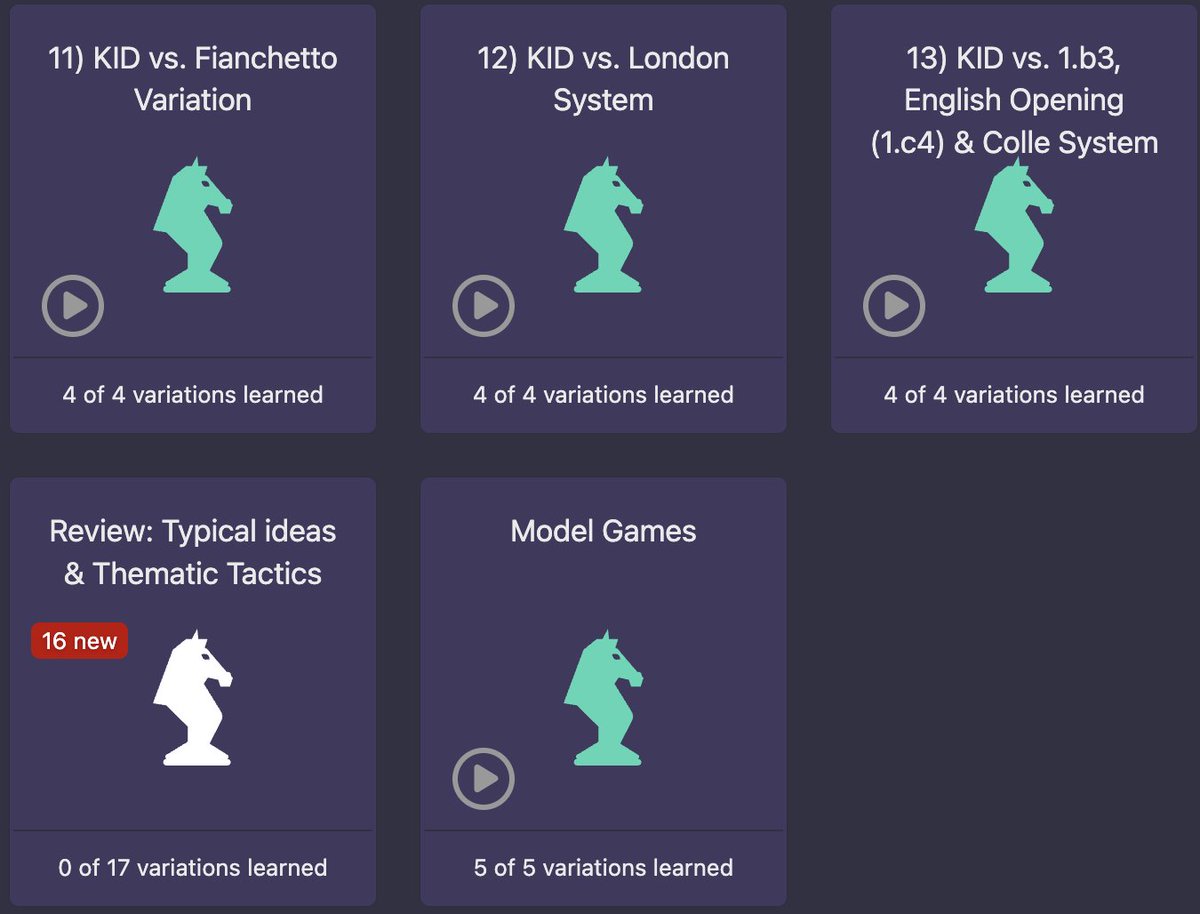Image resolution: width=1200 pixels, height=914 pixels.
Task: Click the knight icon in the 1.b3 English Opening card
Action: point(1015,225)
